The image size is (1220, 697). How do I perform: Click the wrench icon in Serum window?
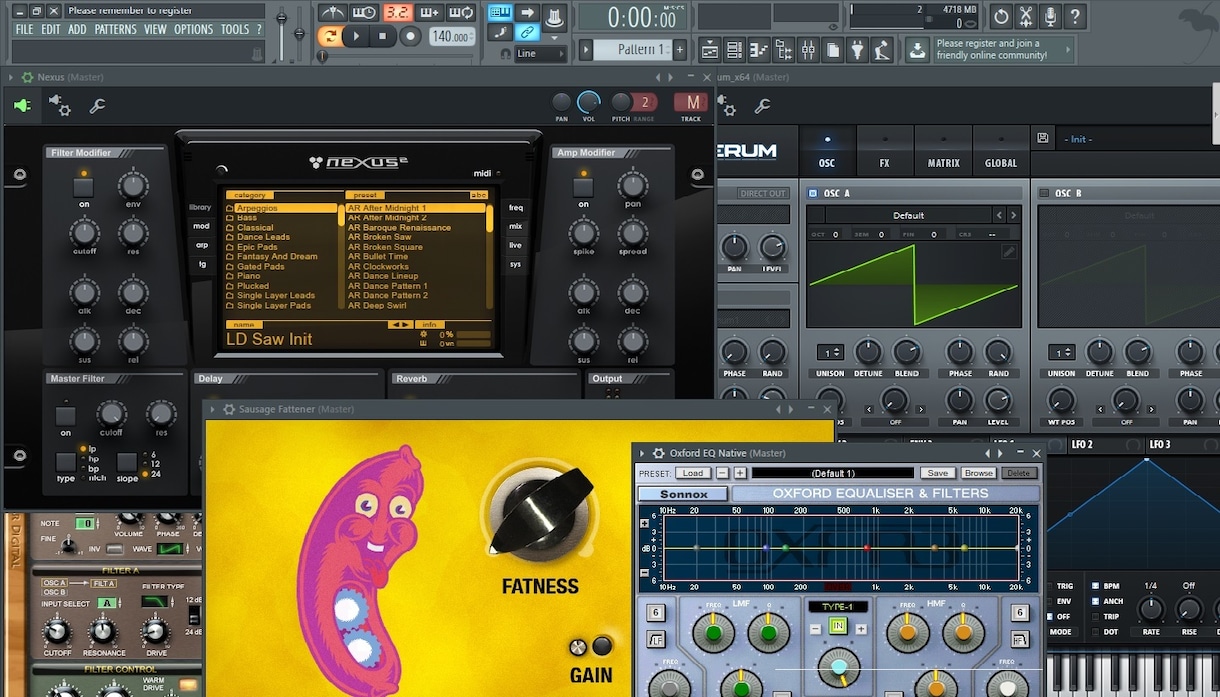tap(762, 105)
